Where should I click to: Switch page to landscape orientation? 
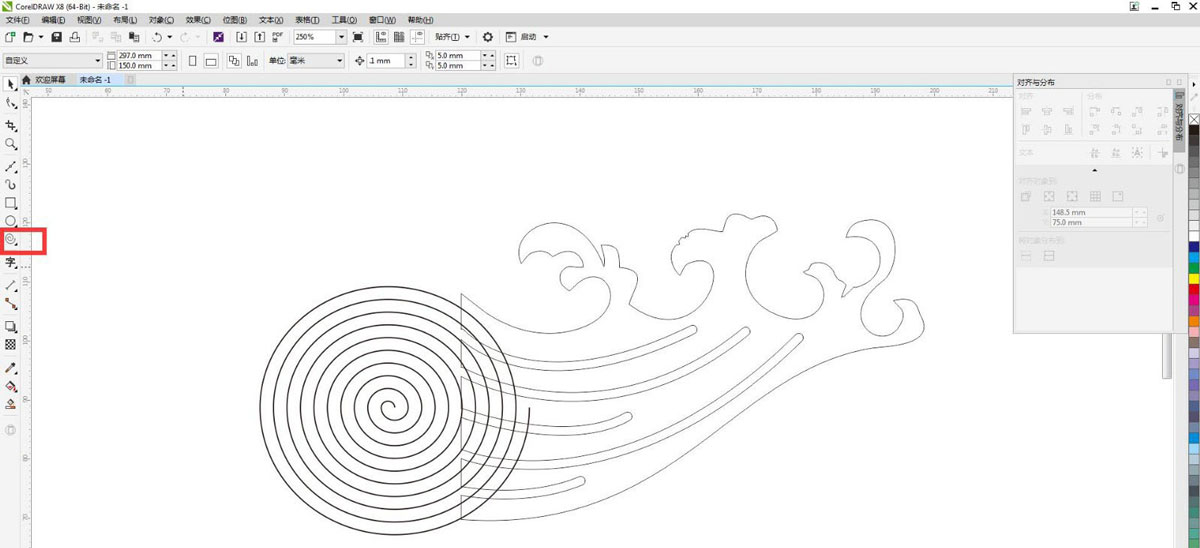(211, 61)
